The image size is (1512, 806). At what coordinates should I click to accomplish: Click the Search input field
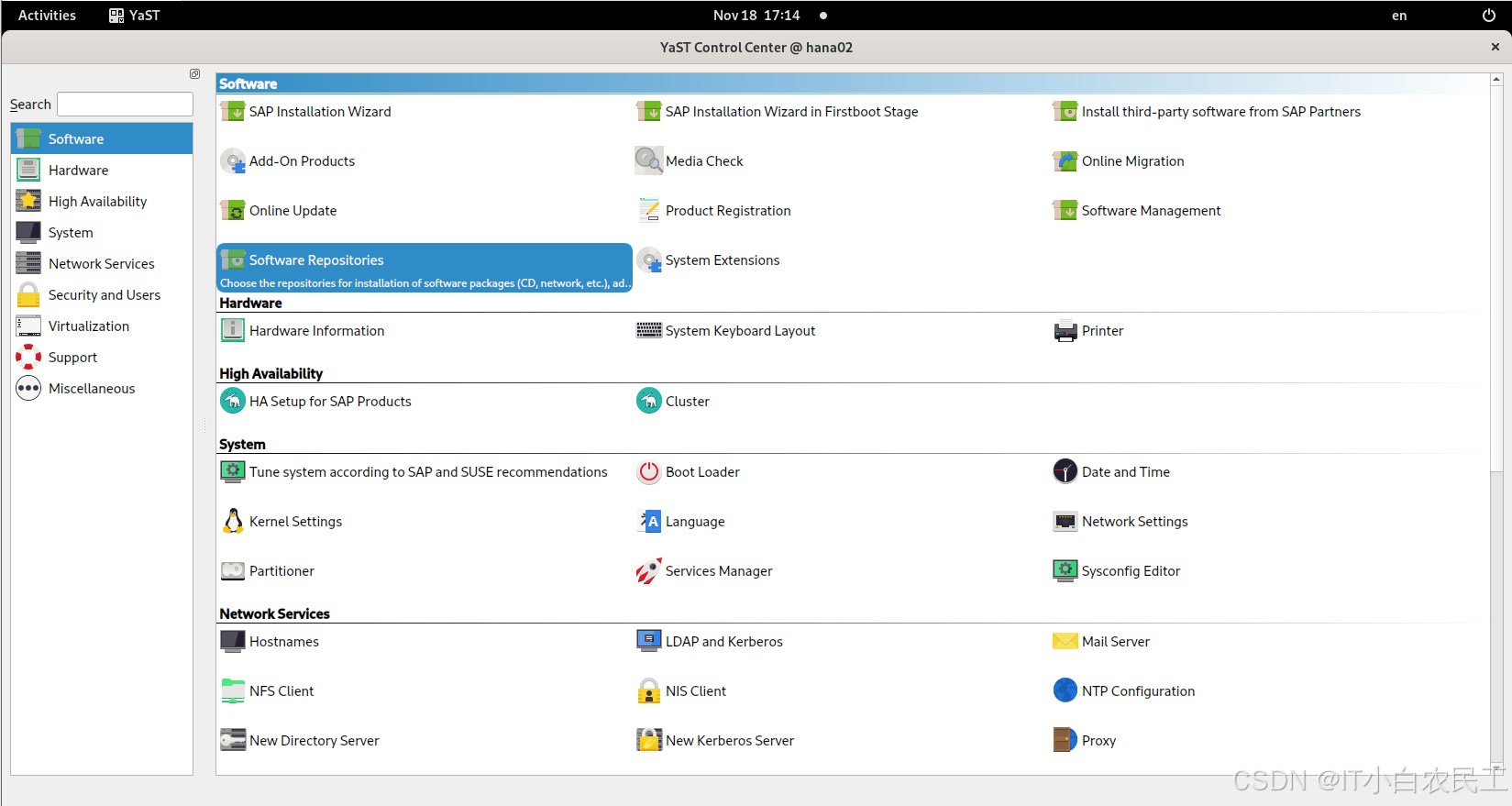pos(125,105)
